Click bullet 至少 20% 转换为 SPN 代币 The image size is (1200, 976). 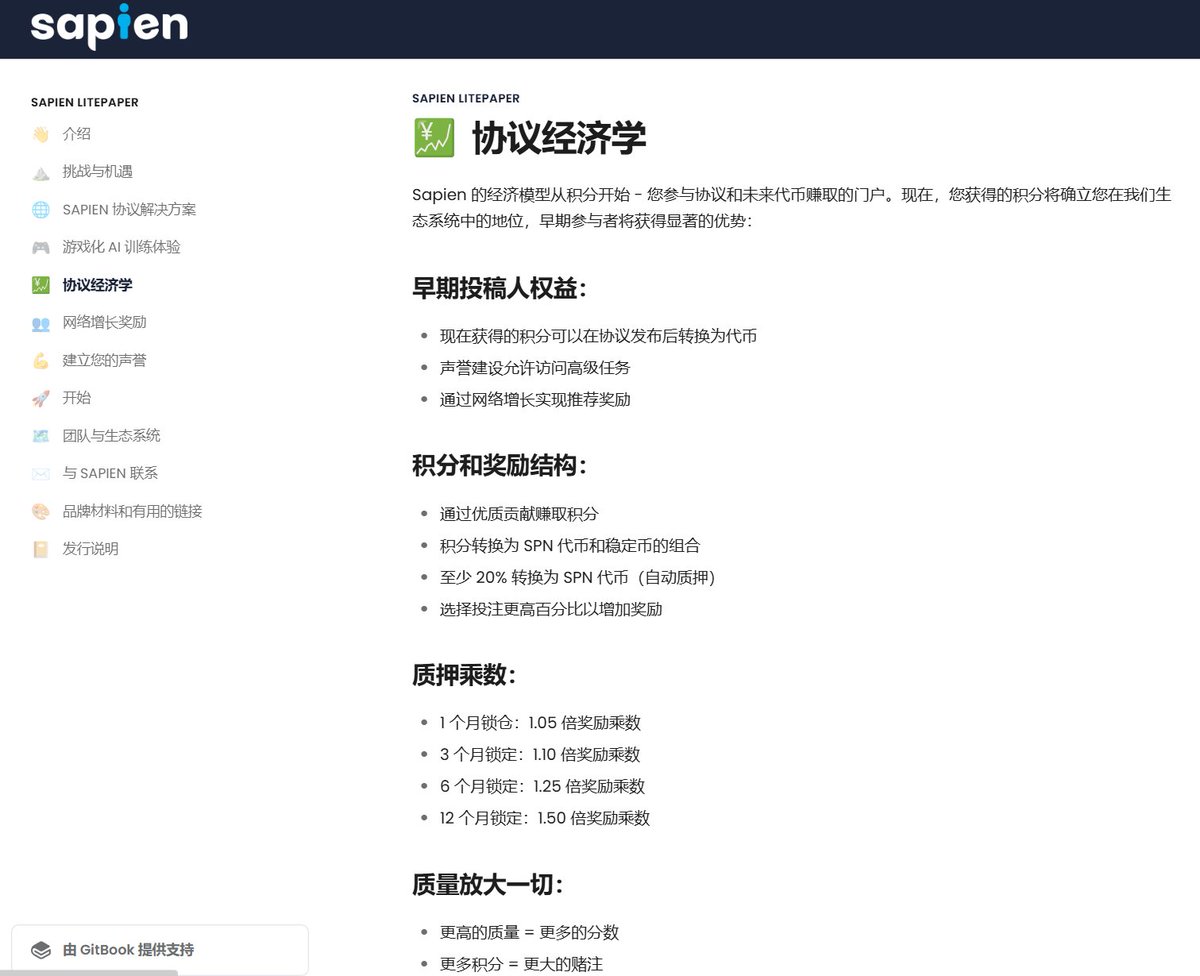tap(578, 578)
